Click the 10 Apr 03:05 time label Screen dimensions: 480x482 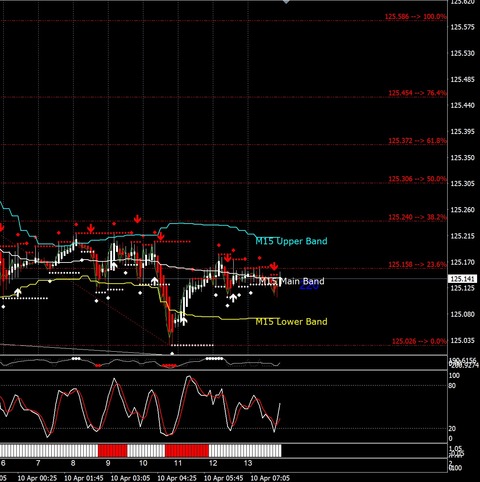coord(130,478)
